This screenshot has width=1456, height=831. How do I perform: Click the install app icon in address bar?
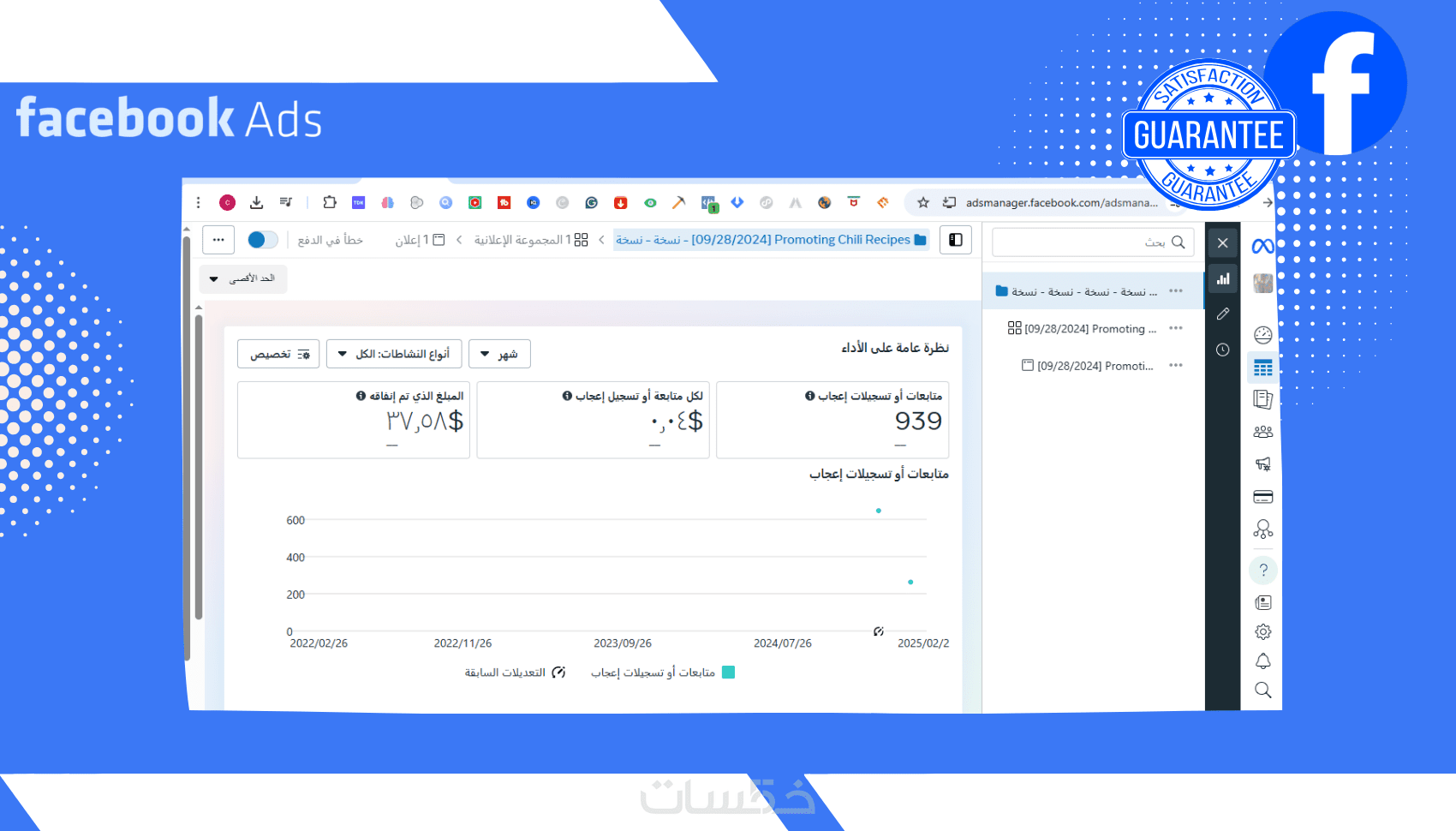pos(949,203)
